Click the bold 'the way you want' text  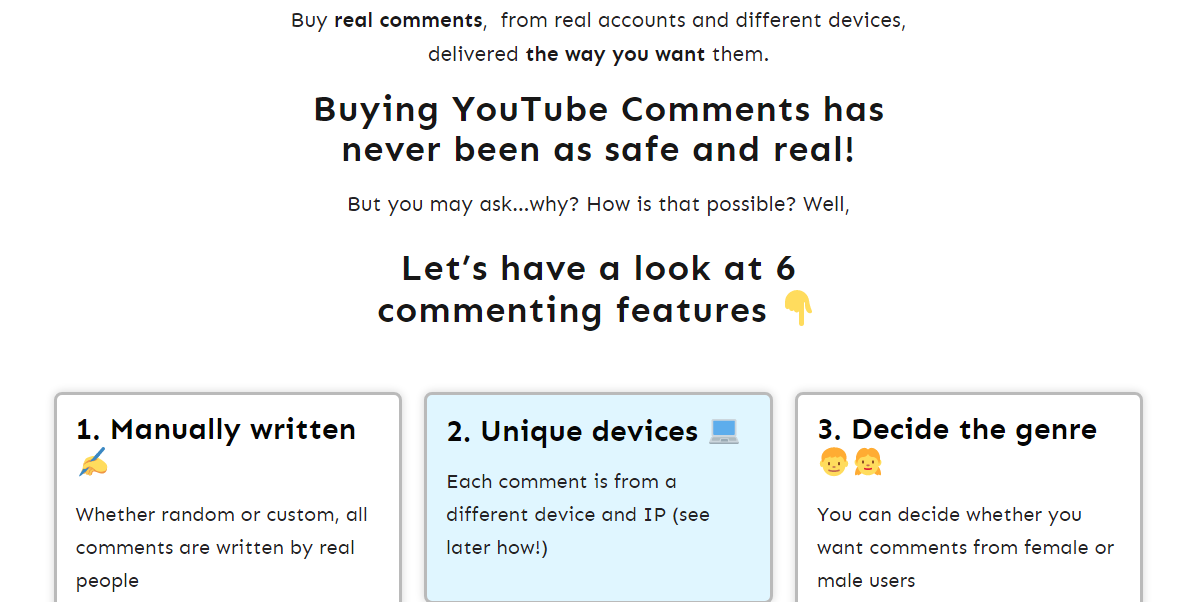[x=615, y=54]
